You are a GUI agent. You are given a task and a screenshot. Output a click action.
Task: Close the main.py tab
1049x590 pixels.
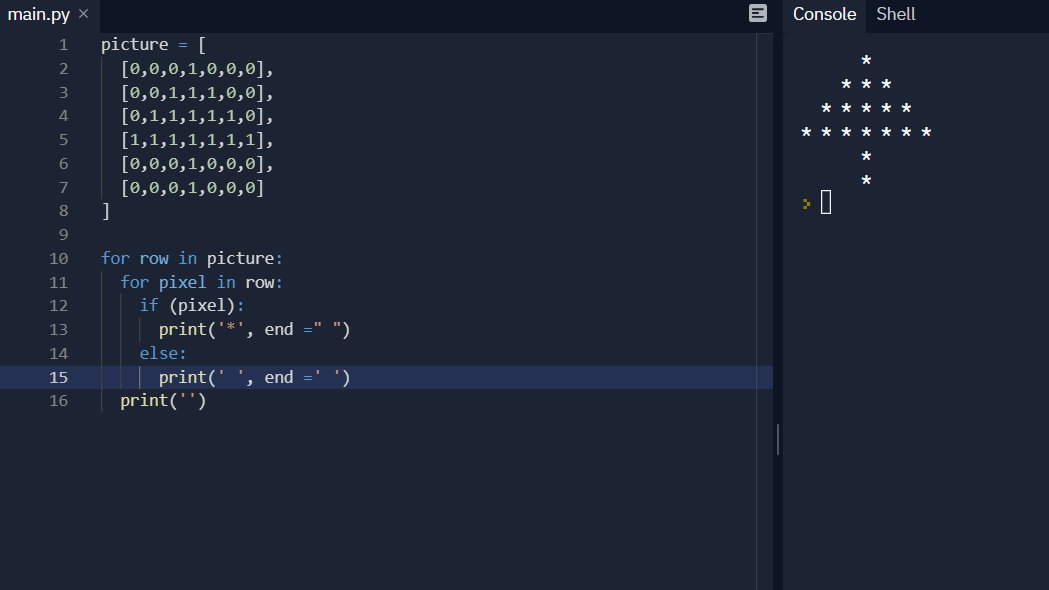84,13
